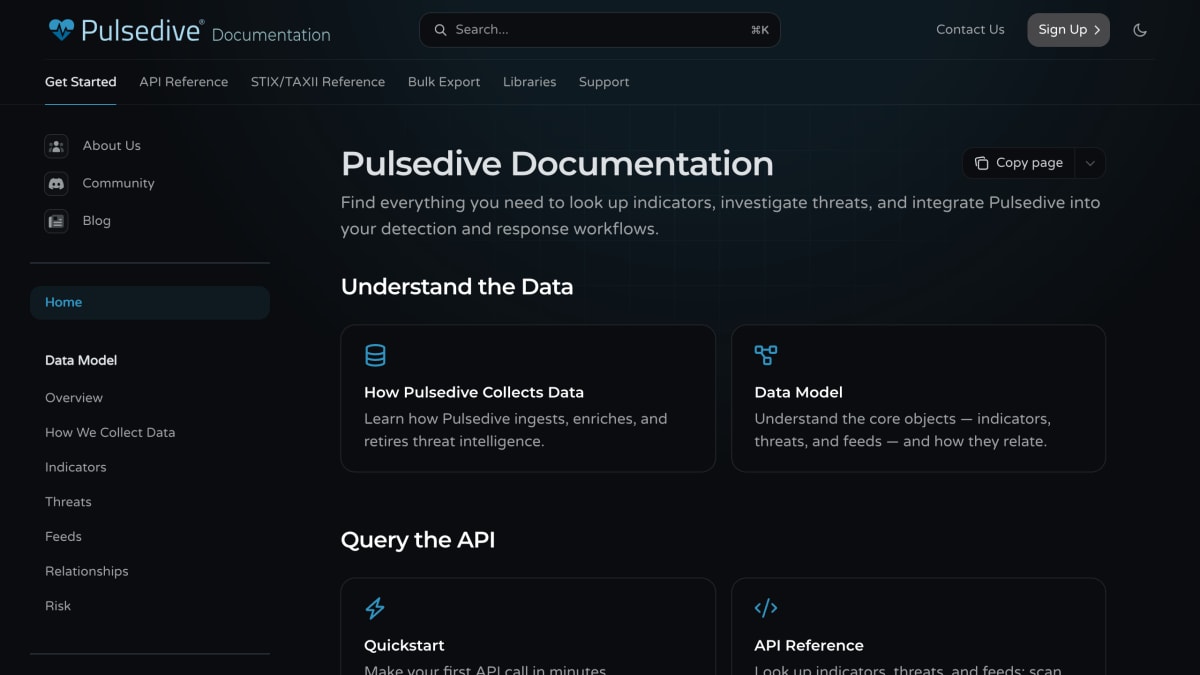Open the Data Model card title
Viewport: 1200px width, 675px height.
tap(798, 393)
